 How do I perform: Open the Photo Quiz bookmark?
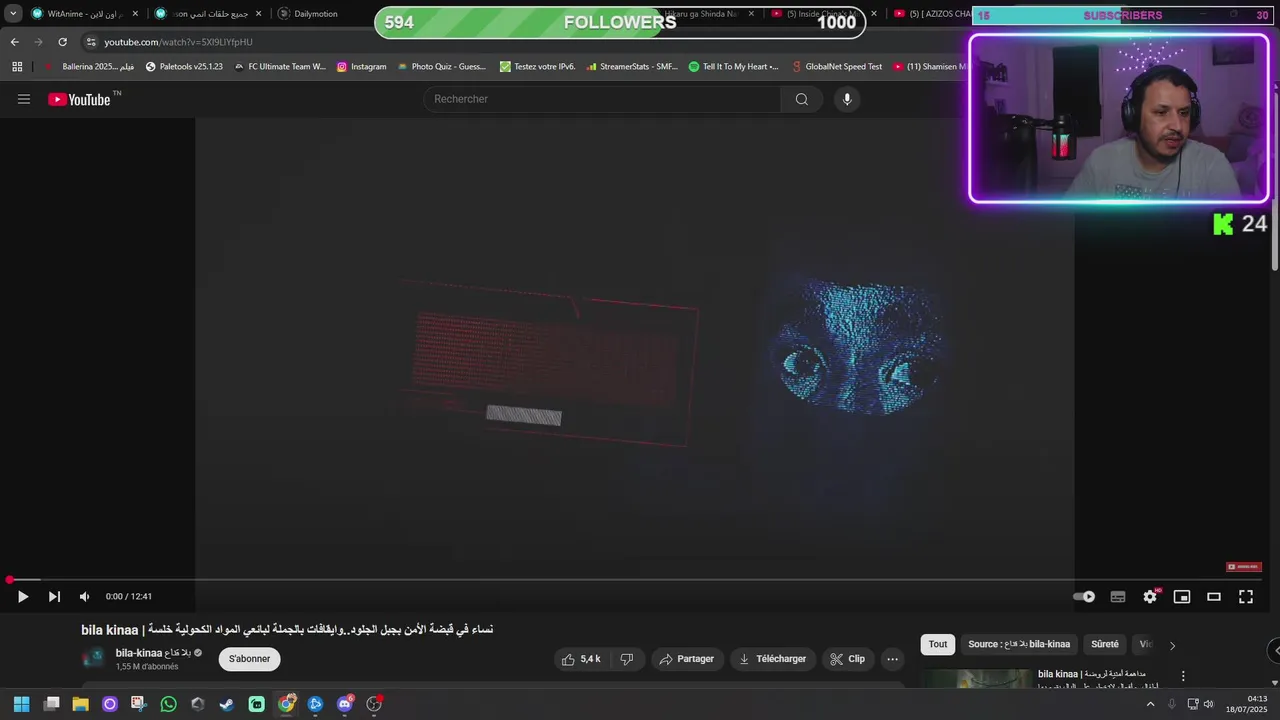coord(441,67)
